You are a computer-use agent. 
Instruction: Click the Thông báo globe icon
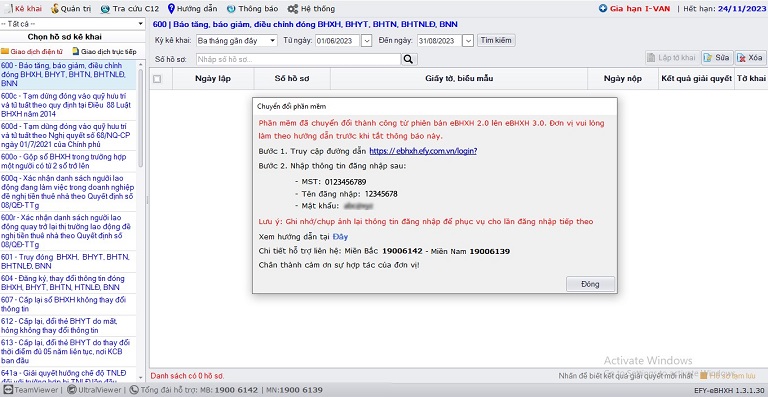(x=231, y=8)
